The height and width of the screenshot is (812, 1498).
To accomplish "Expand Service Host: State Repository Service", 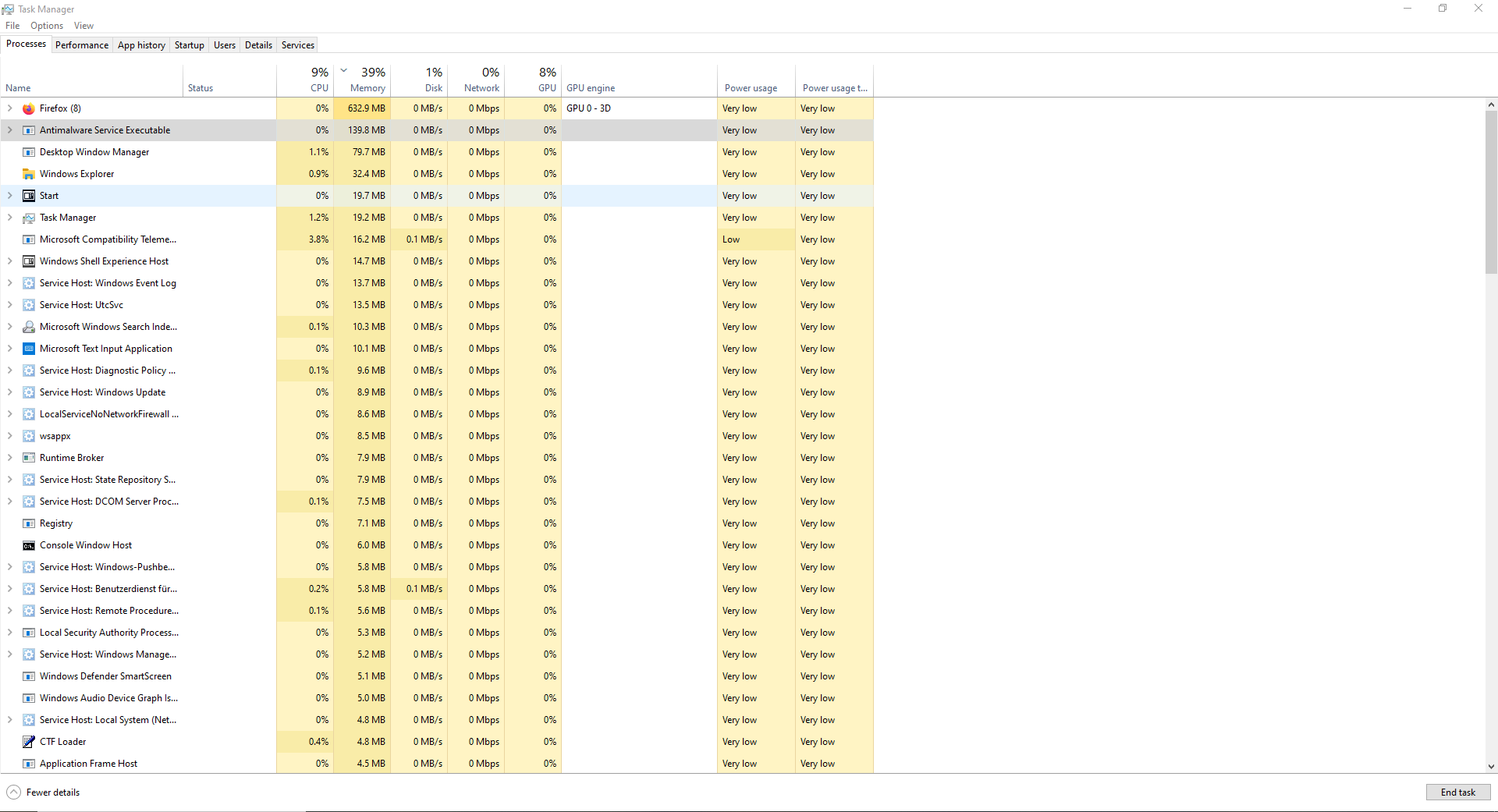I will 10,480.
